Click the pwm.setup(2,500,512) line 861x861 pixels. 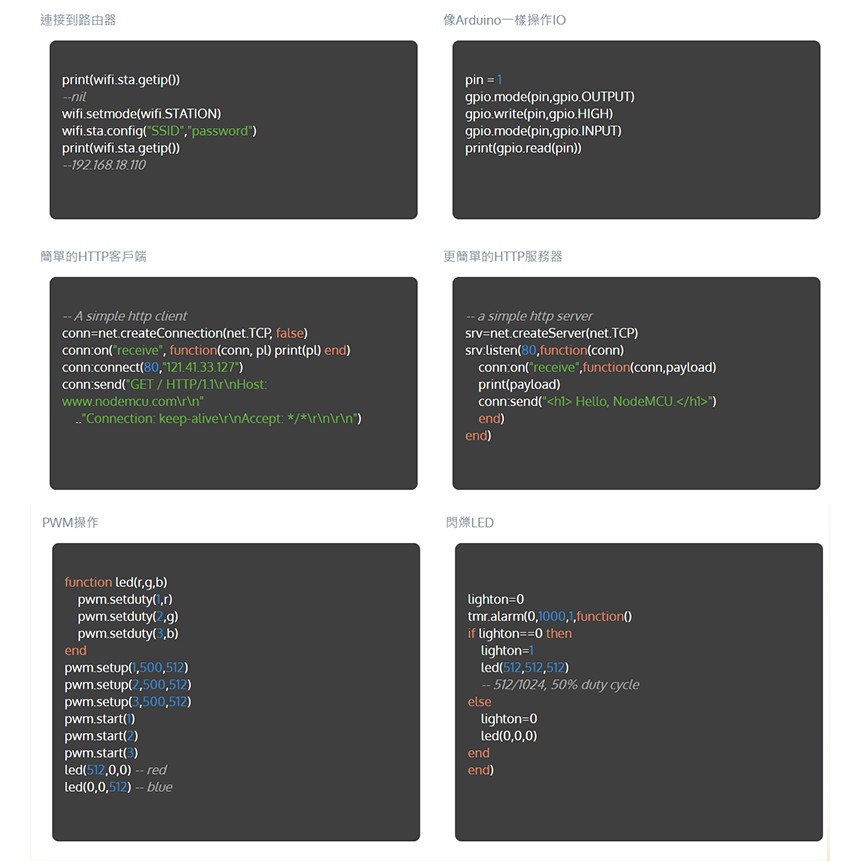coord(127,685)
